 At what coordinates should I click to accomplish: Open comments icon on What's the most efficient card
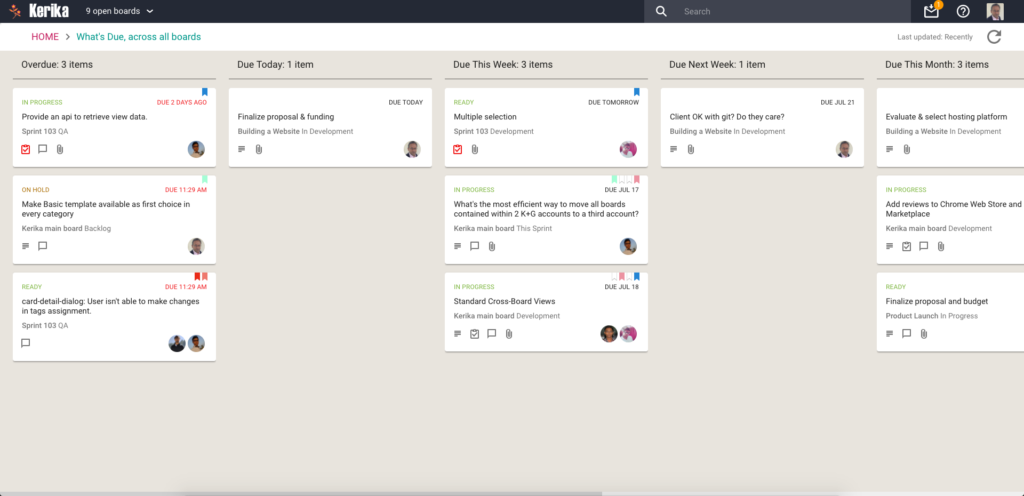(475, 246)
